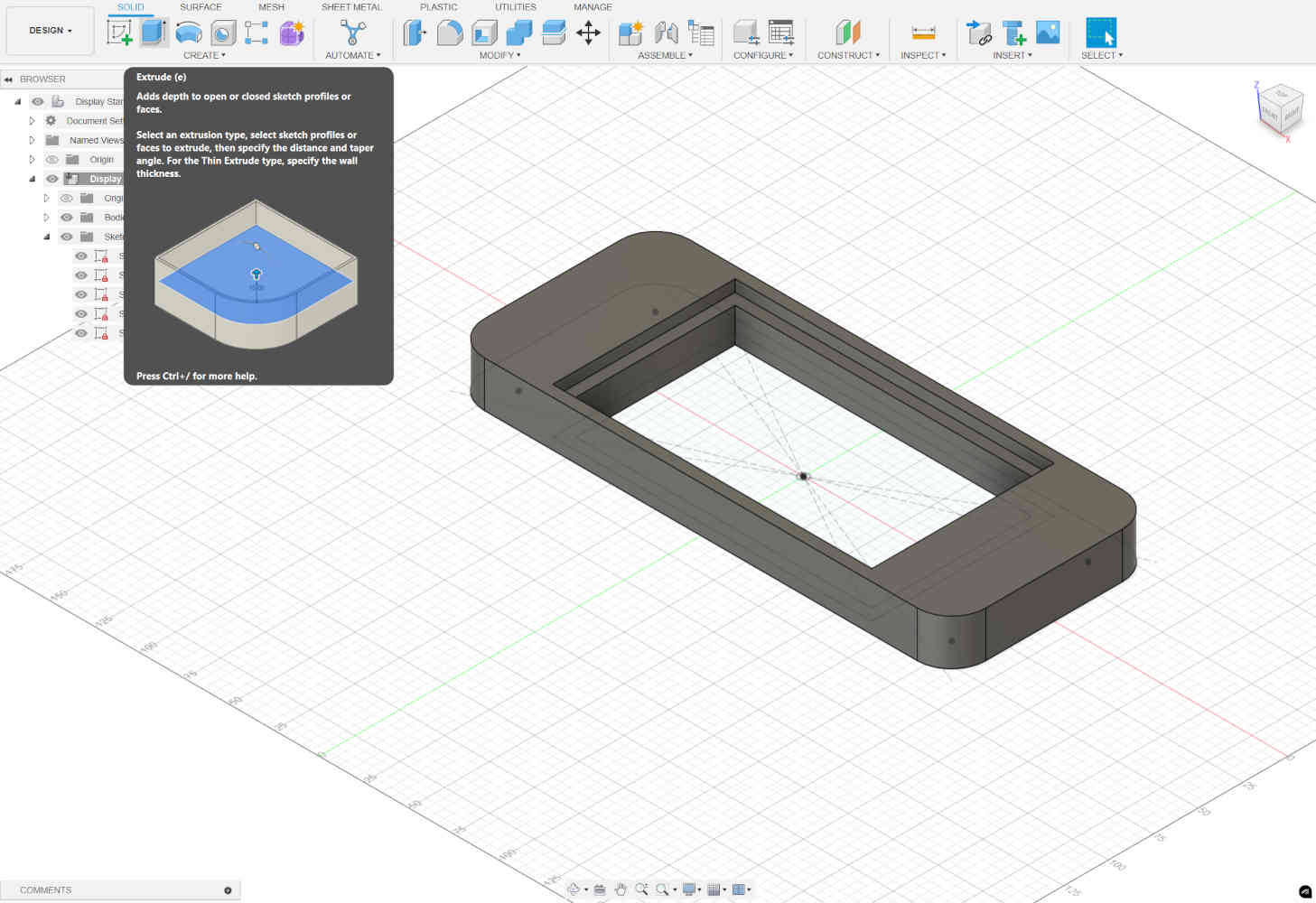Click the Orbit icon in navigation bar
This screenshot has height=903, width=1316.
pos(574,889)
